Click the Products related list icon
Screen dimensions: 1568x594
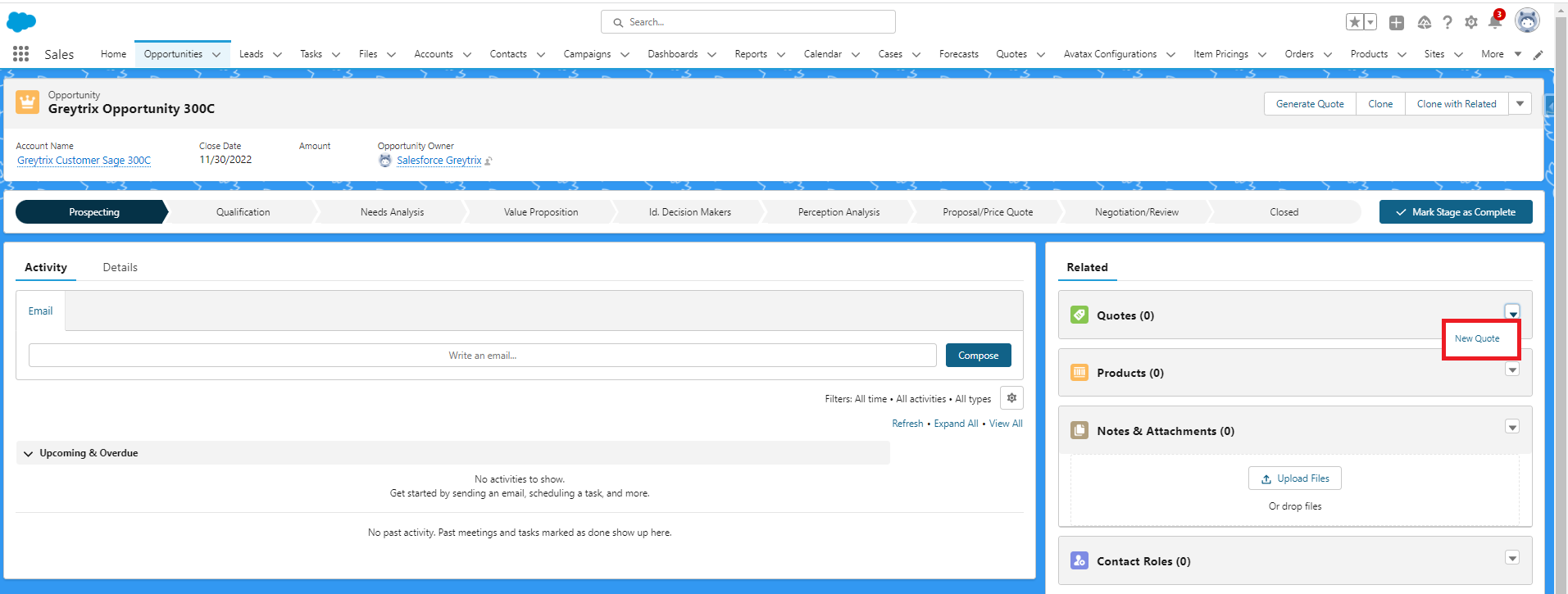(x=1079, y=373)
